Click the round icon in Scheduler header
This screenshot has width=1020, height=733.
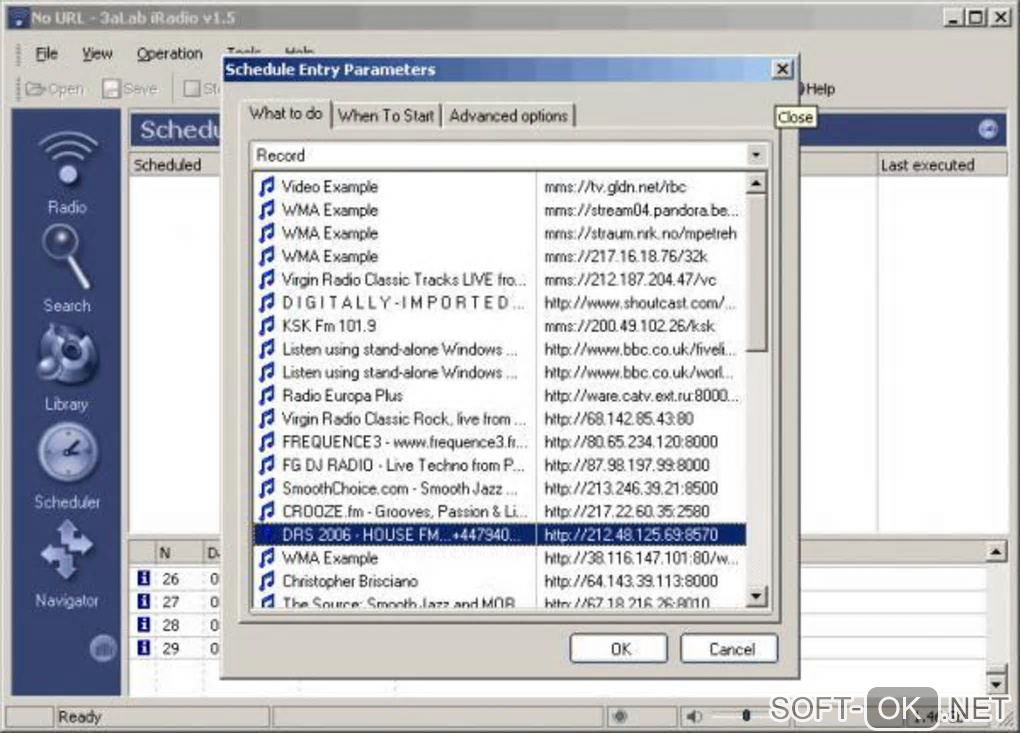(x=987, y=129)
